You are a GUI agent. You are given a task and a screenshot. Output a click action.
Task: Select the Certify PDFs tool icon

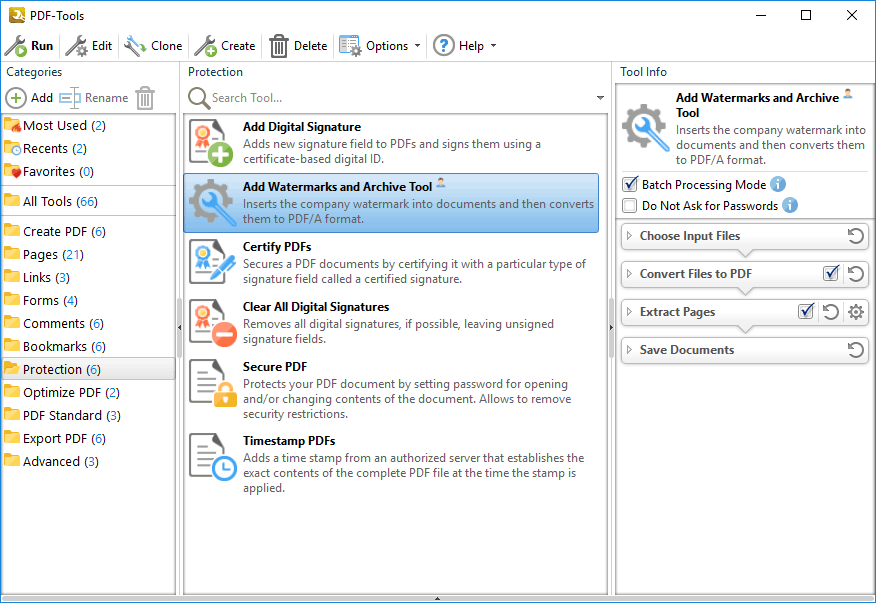(212, 262)
